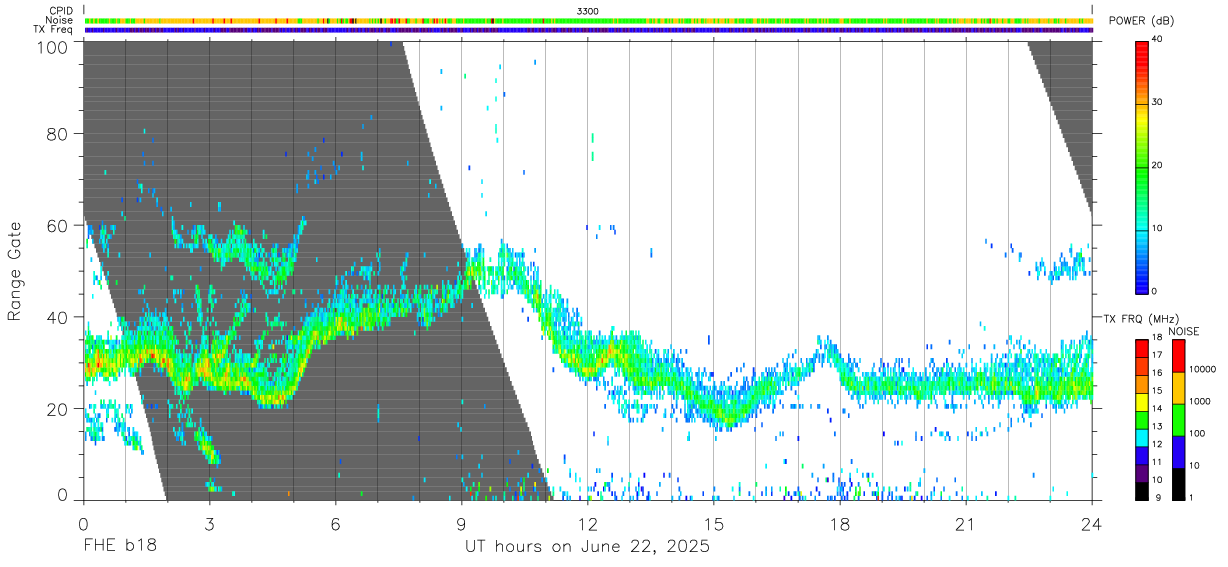Click the NOISE color scale bar

[x=1177, y=420]
